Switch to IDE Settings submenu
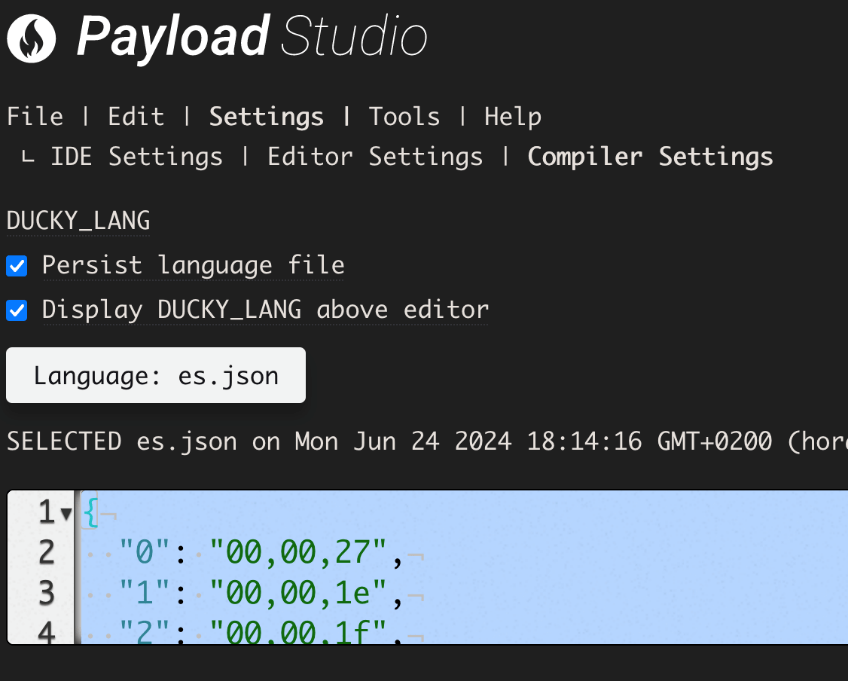 [136, 157]
